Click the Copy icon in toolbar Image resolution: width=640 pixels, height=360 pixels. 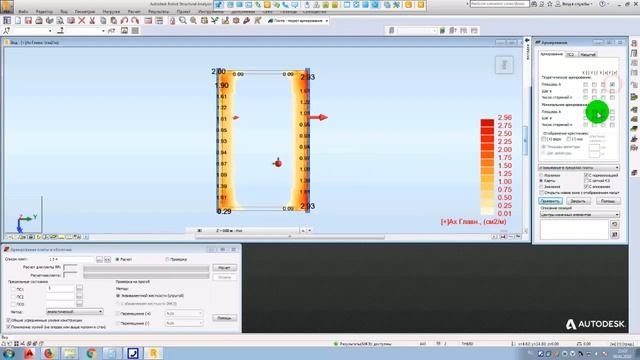pos(103,20)
